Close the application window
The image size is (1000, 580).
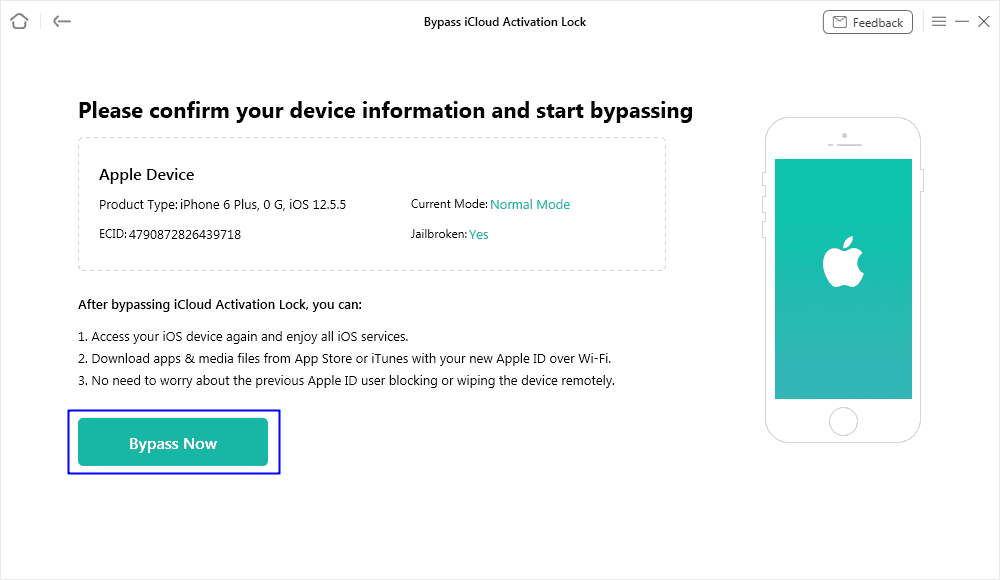984,22
